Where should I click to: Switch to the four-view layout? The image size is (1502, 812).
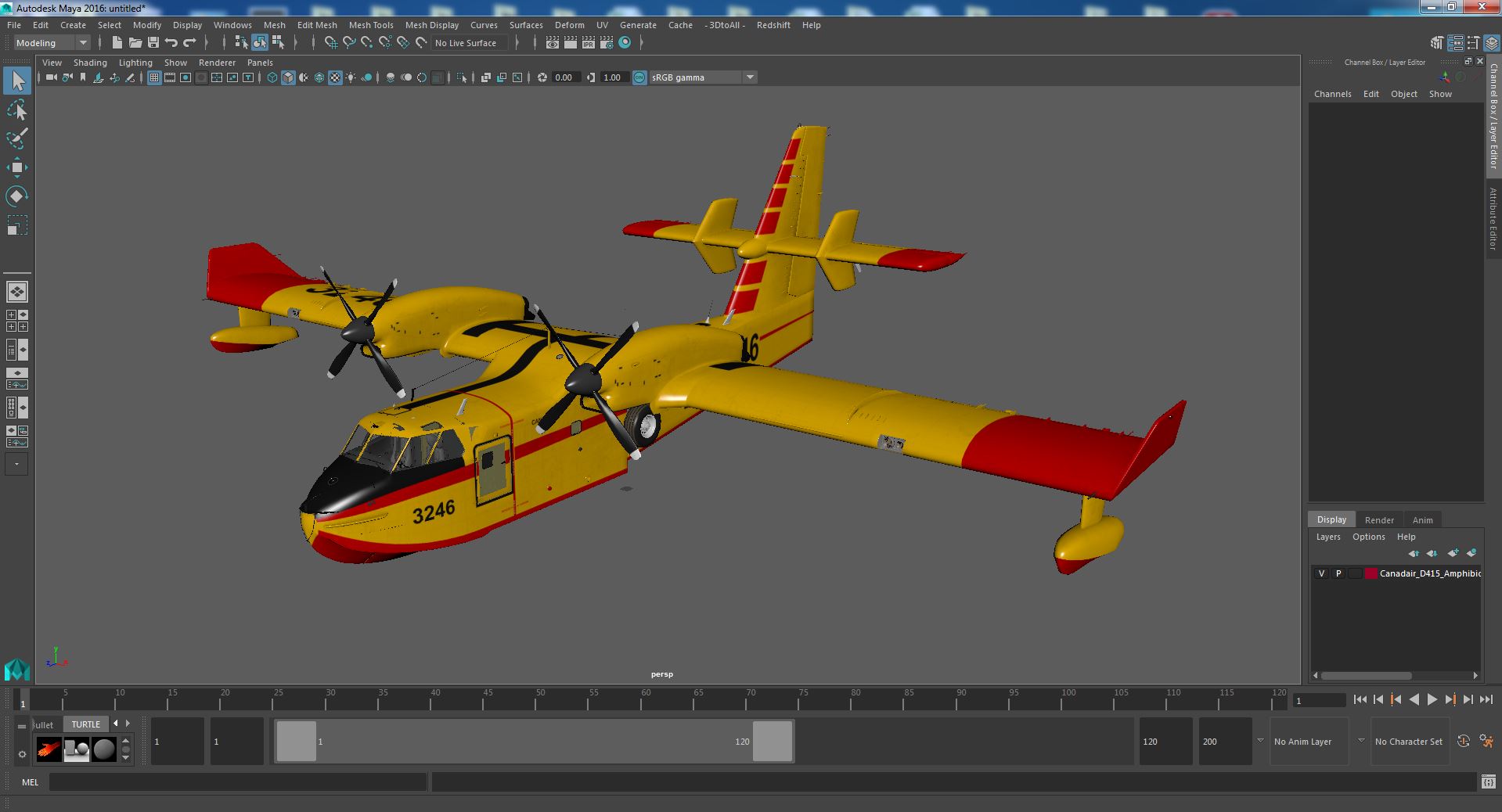(x=17, y=321)
